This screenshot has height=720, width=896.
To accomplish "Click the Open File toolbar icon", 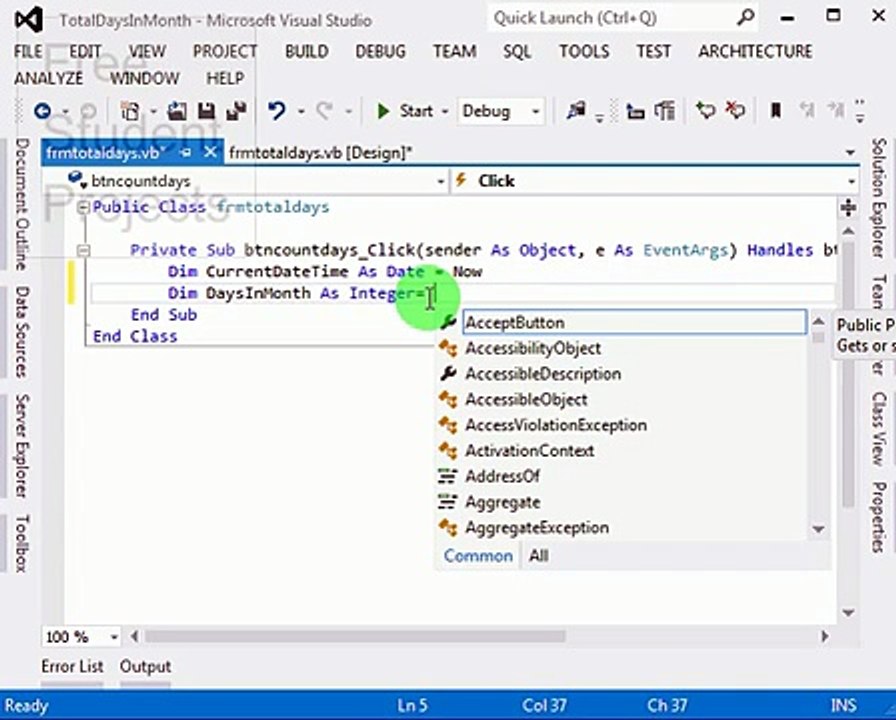I will click(x=178, y=111).
